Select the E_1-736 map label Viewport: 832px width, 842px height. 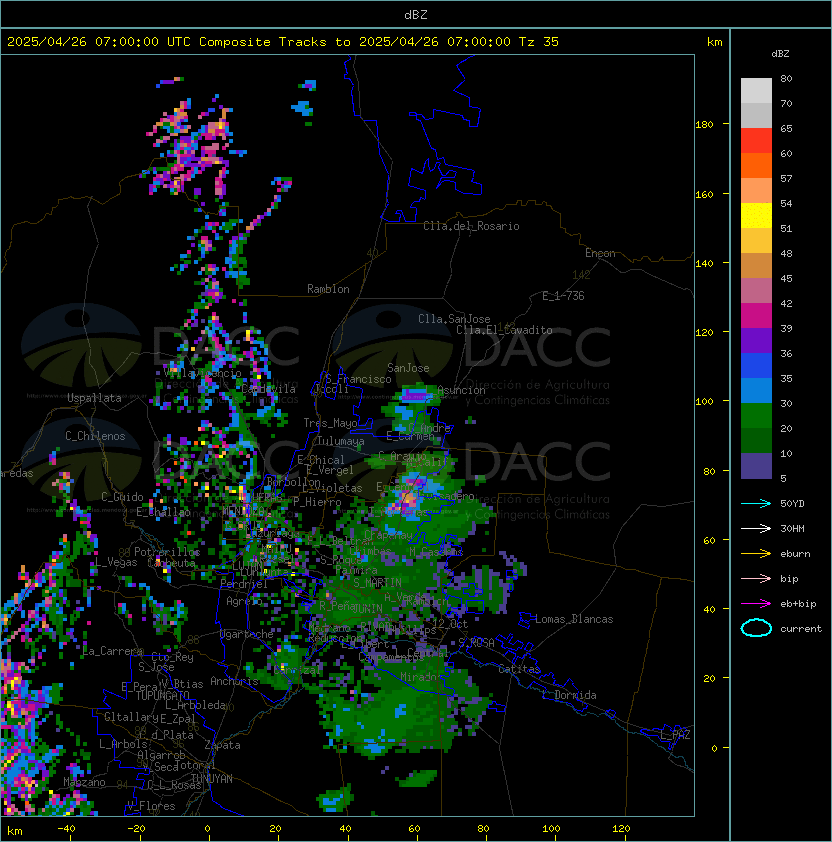(x=563, y=296)
